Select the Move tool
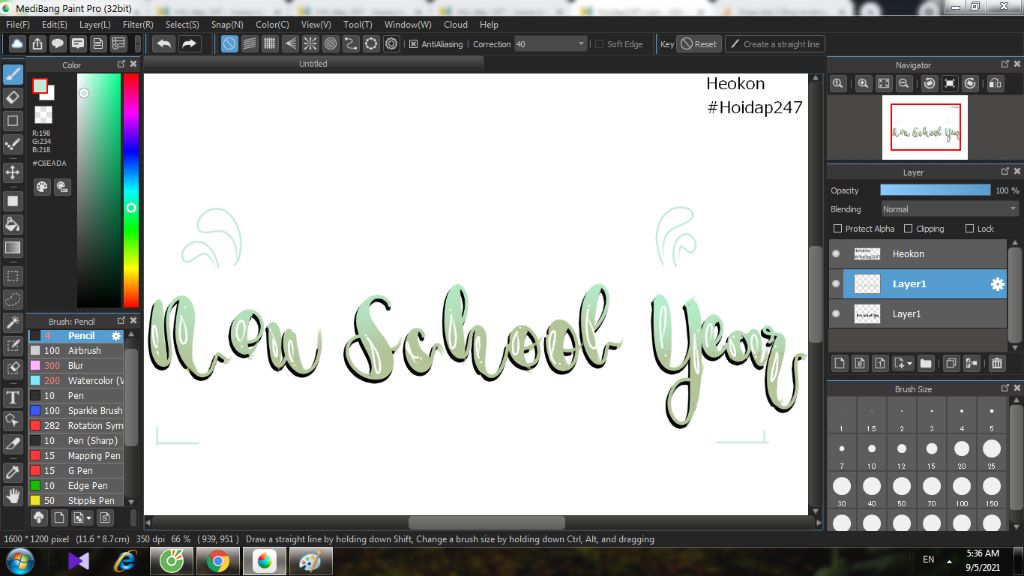1024x576 pixels. (x=12, y=172)
